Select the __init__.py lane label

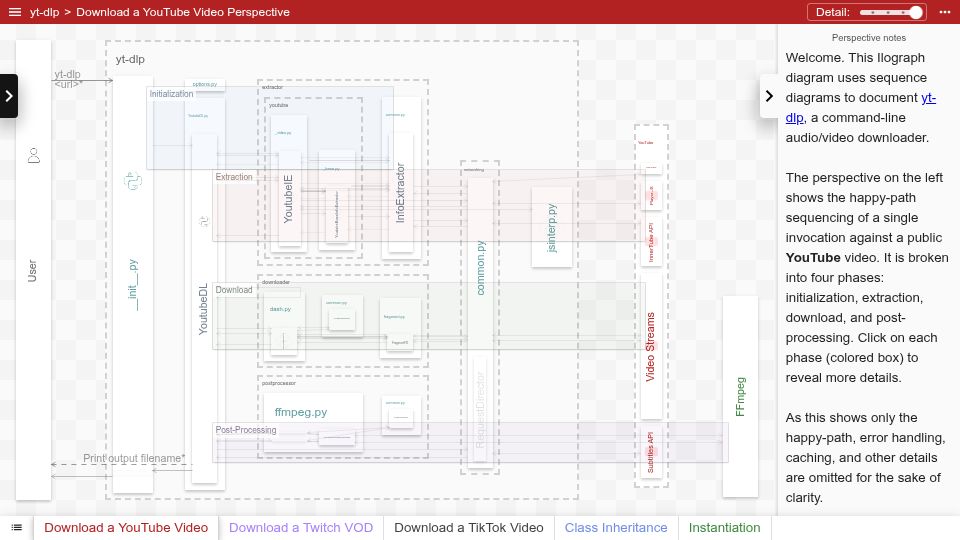[x=133, y=285]
